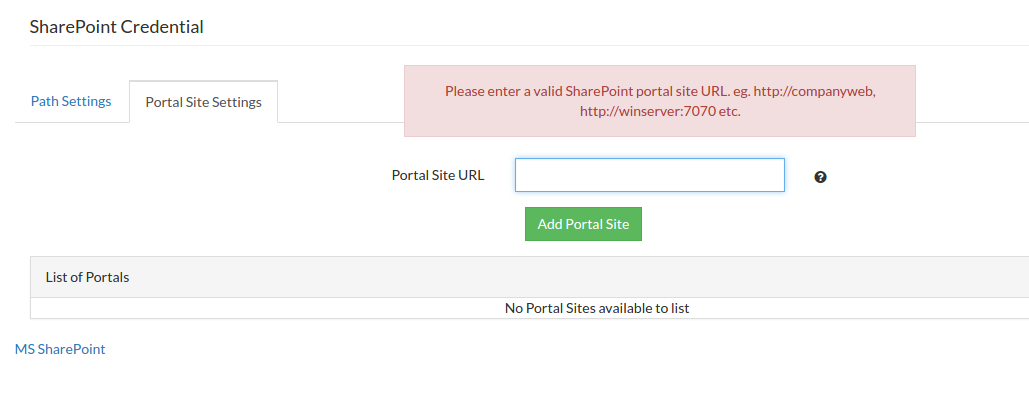Click the Portal Site URL label

point(438,175)
